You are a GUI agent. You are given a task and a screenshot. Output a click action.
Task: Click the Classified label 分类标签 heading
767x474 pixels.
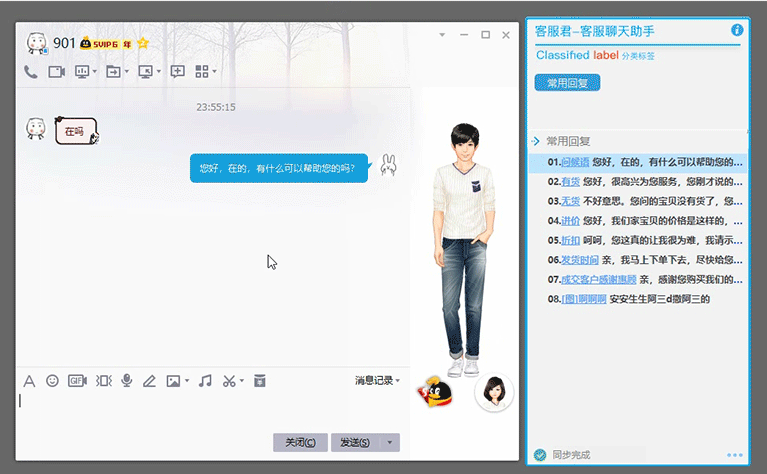click(595, 55)
